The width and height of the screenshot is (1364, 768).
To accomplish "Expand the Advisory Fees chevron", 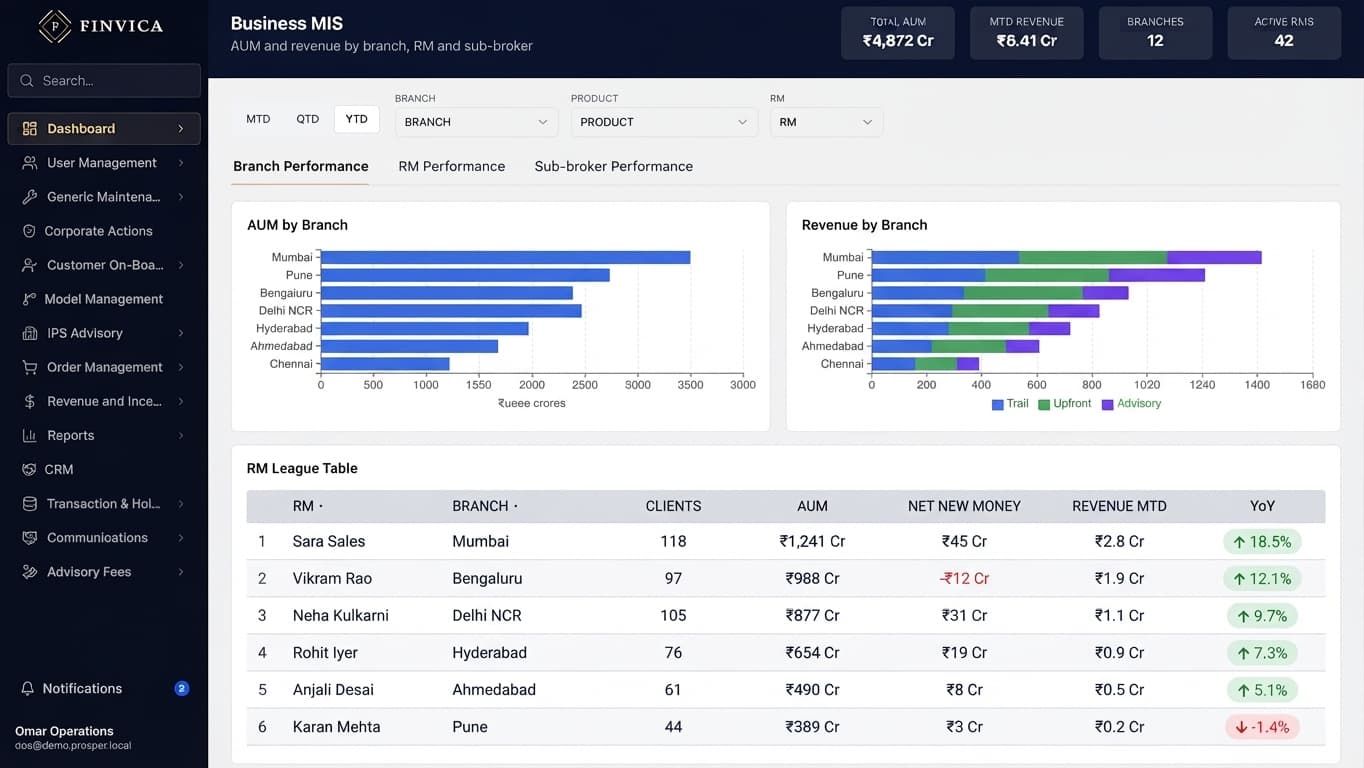I will [181, 572].
